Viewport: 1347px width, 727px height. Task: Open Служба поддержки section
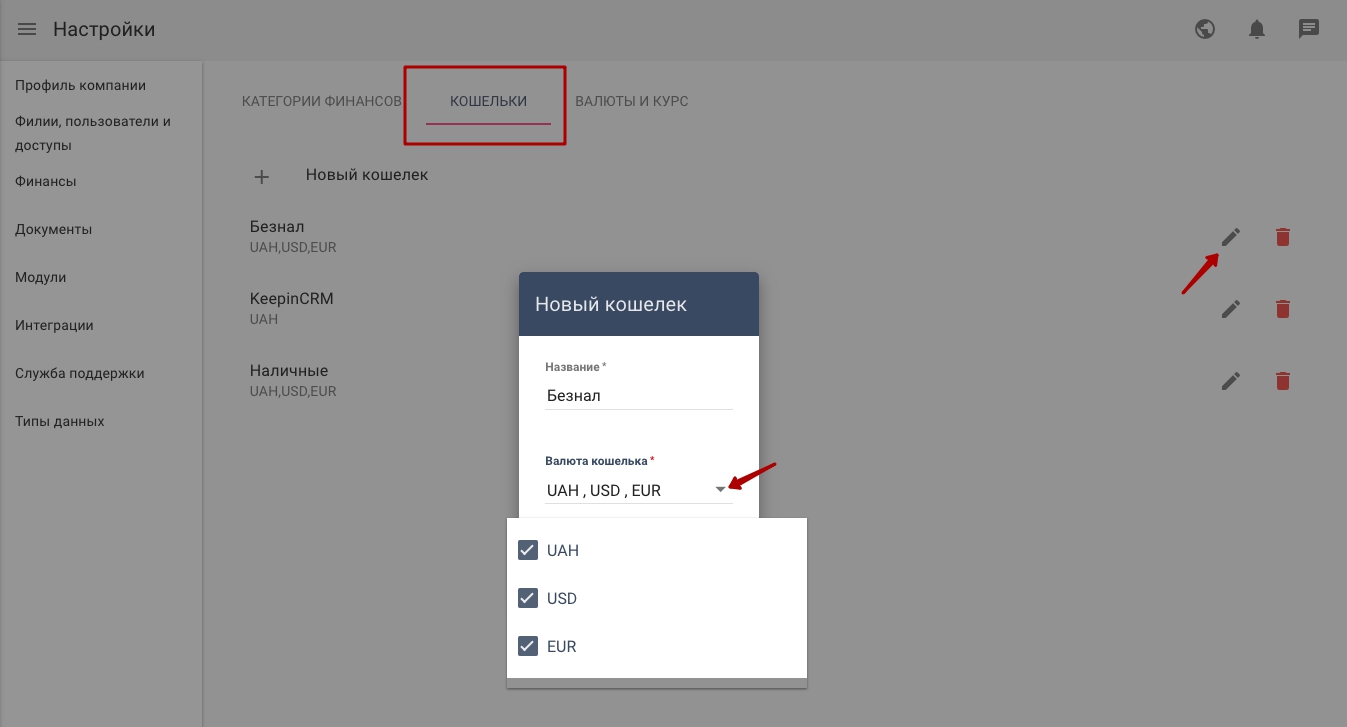(x=80, y=373)
